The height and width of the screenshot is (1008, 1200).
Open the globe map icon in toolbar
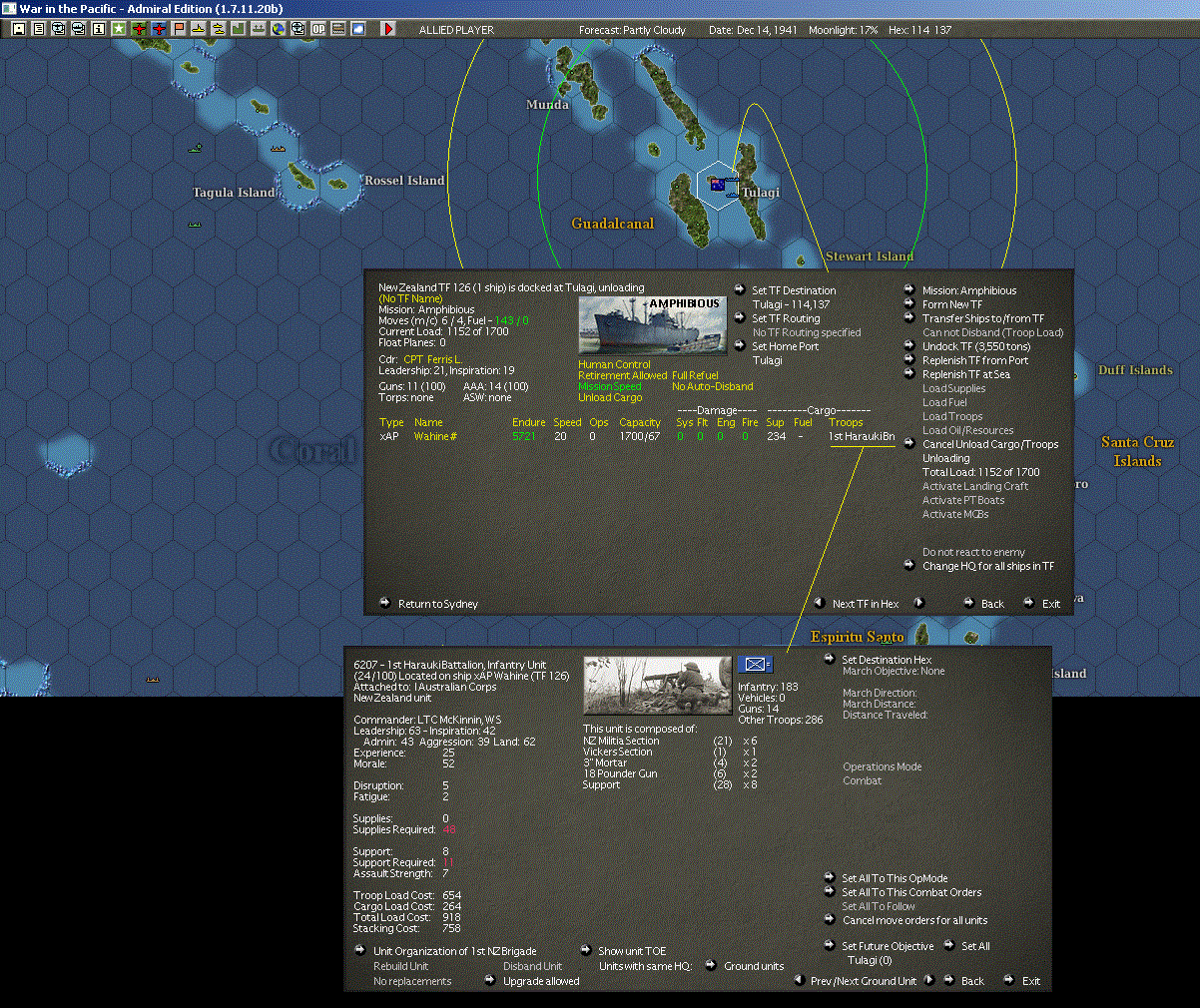(279, 29)
